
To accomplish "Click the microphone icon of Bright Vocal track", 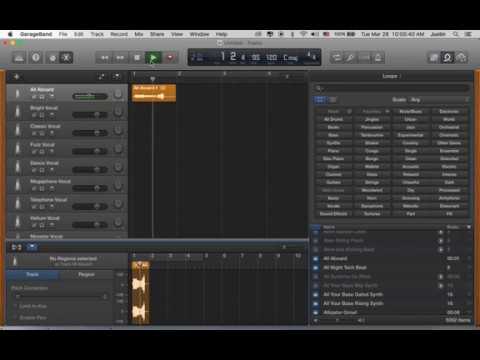I will point(18,112).
